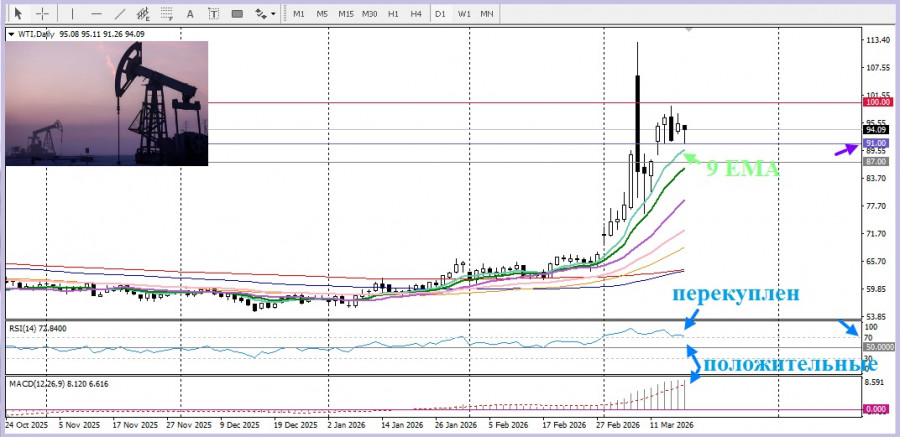Activate the crosshair tool

pyautogui.click(x=42, y=14)
